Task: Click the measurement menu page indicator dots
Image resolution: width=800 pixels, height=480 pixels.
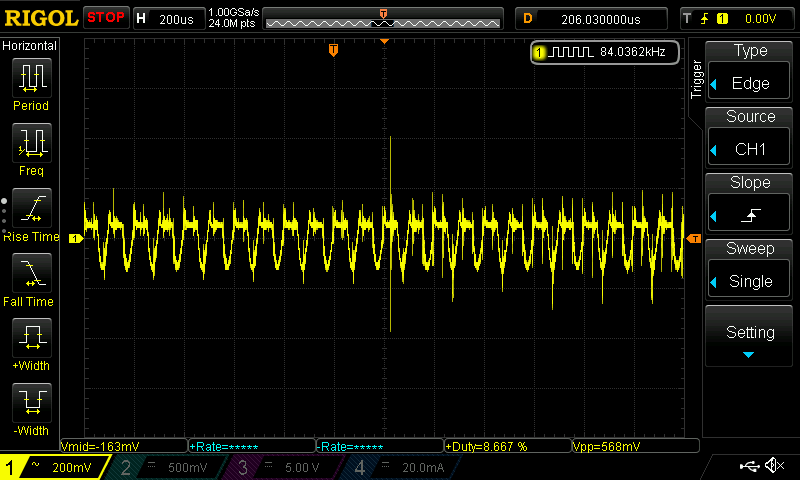Action: [x=4, y=216]
